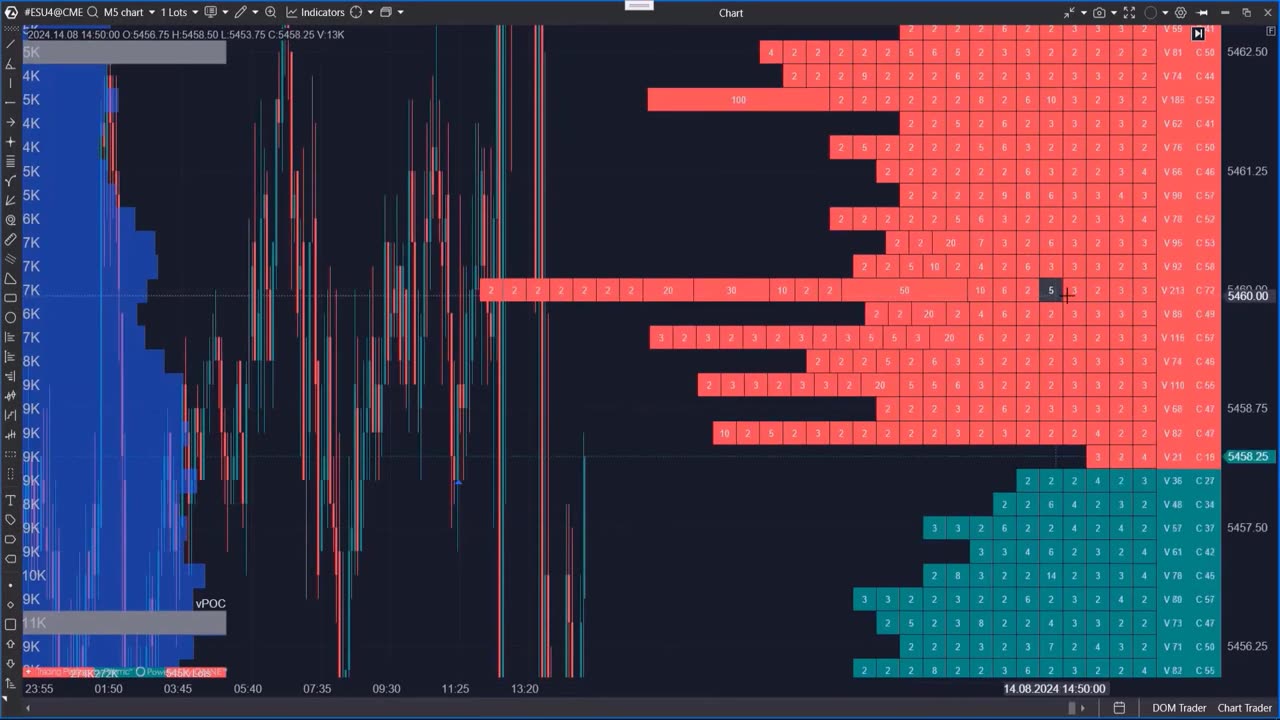Click the 11K volume profile row
The width and height of the screenshot is (1280, 720).
pos(124,623)
